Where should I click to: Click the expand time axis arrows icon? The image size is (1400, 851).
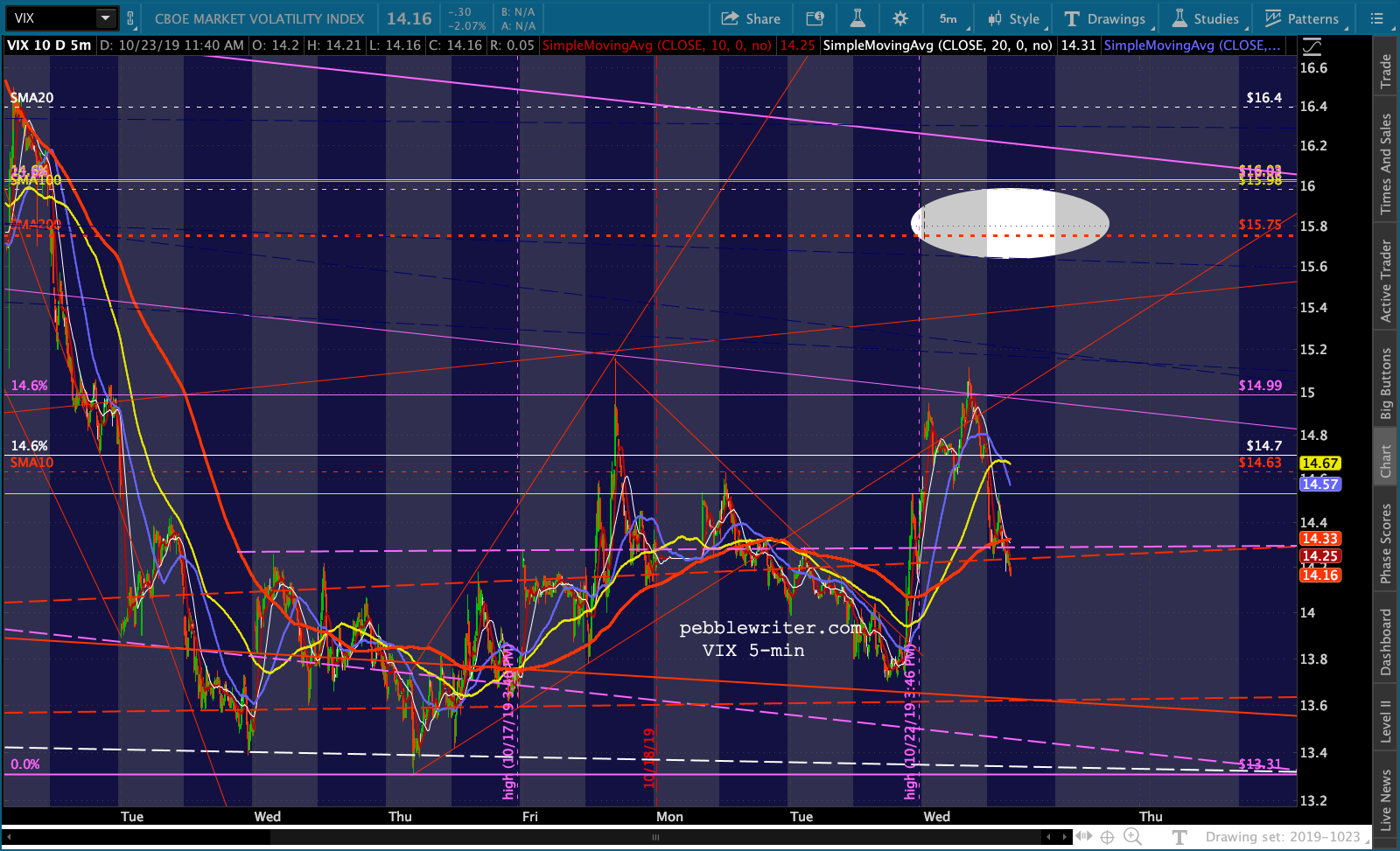point(1085,837)
